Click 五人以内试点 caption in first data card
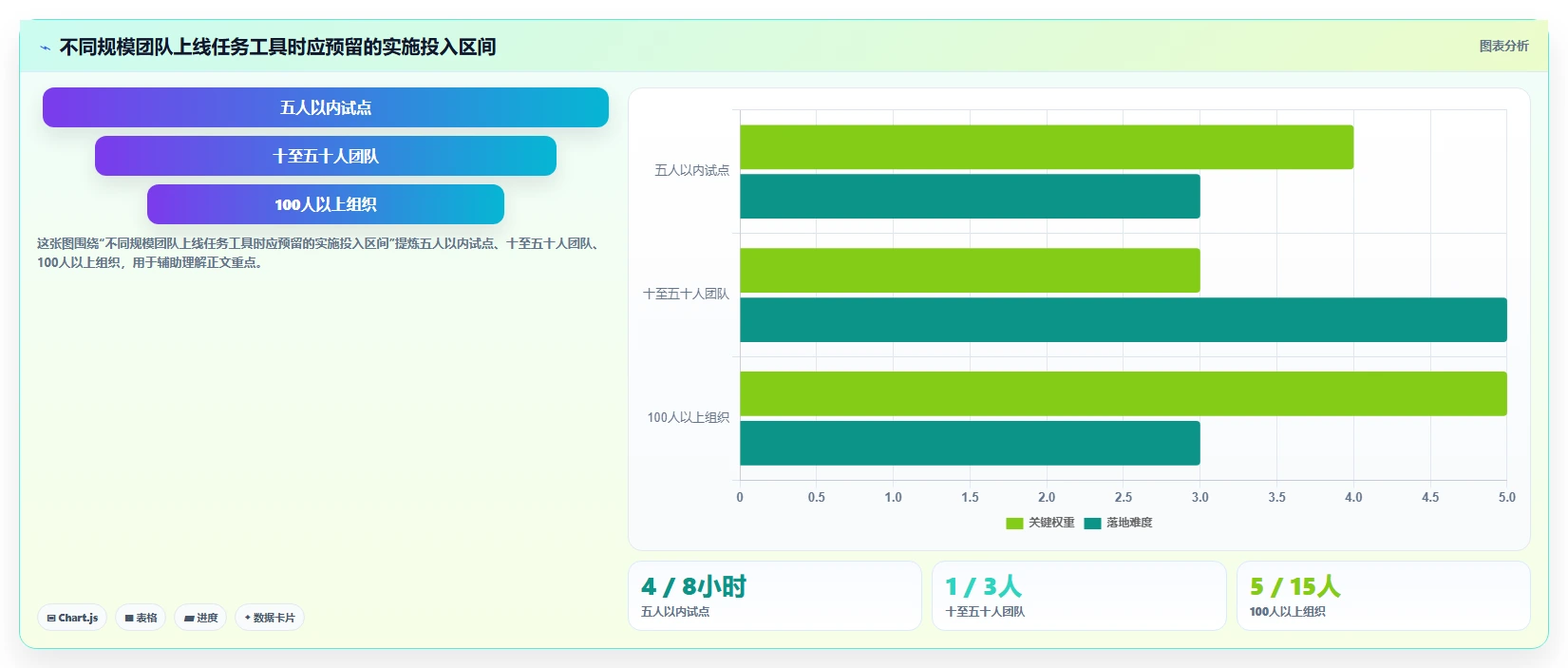Viewport: 1568px width, 668px height. point(675,612)
